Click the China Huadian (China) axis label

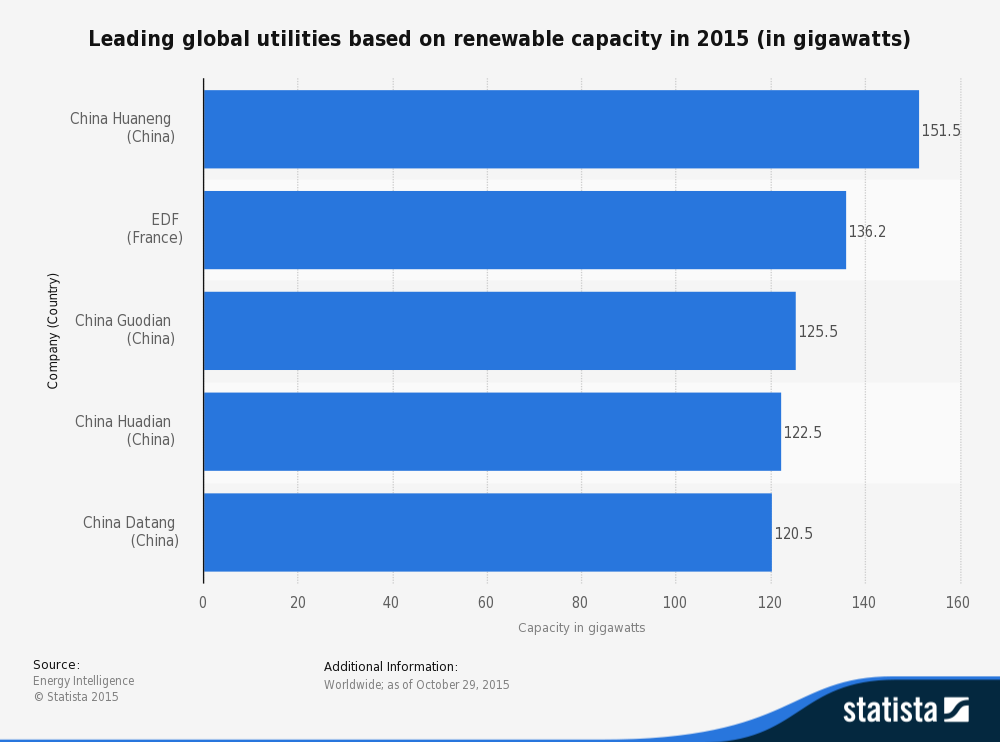click(124, 430)
